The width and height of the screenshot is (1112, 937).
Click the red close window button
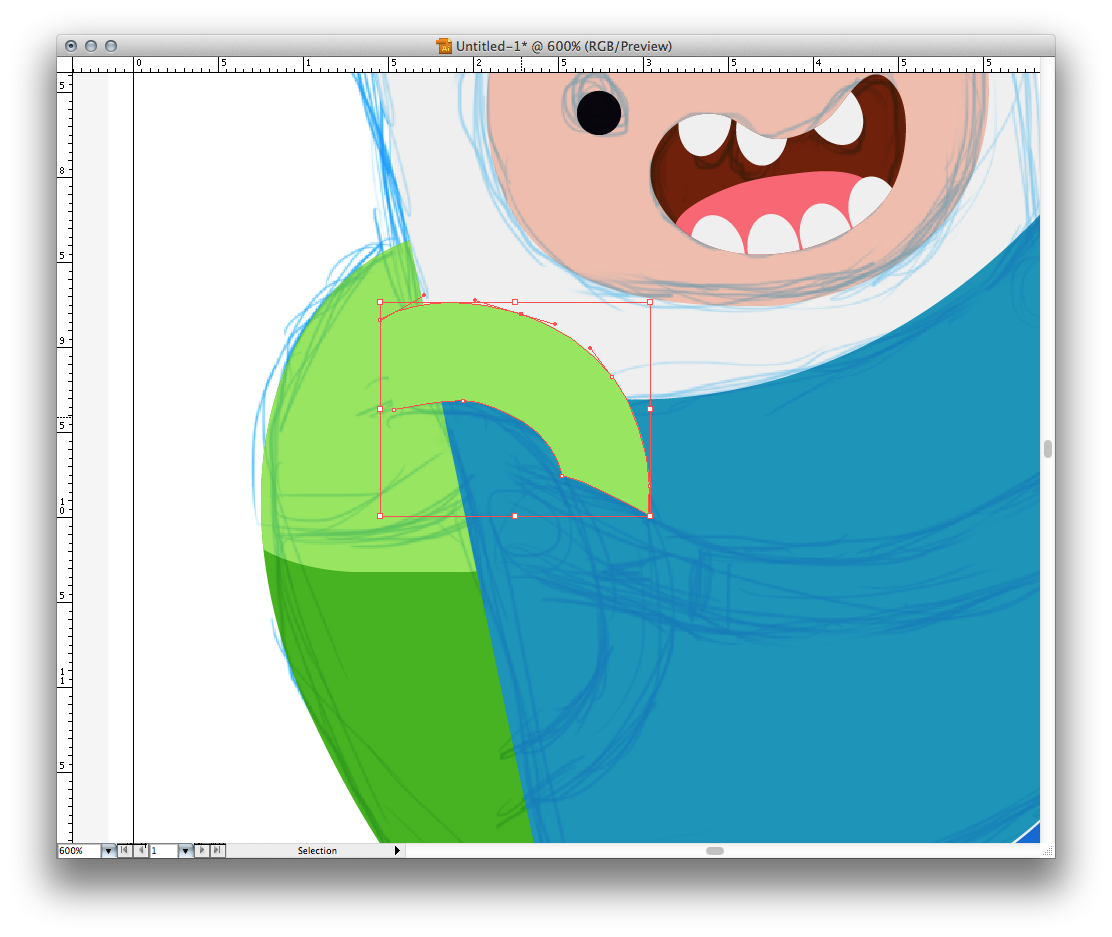(71, 46)
